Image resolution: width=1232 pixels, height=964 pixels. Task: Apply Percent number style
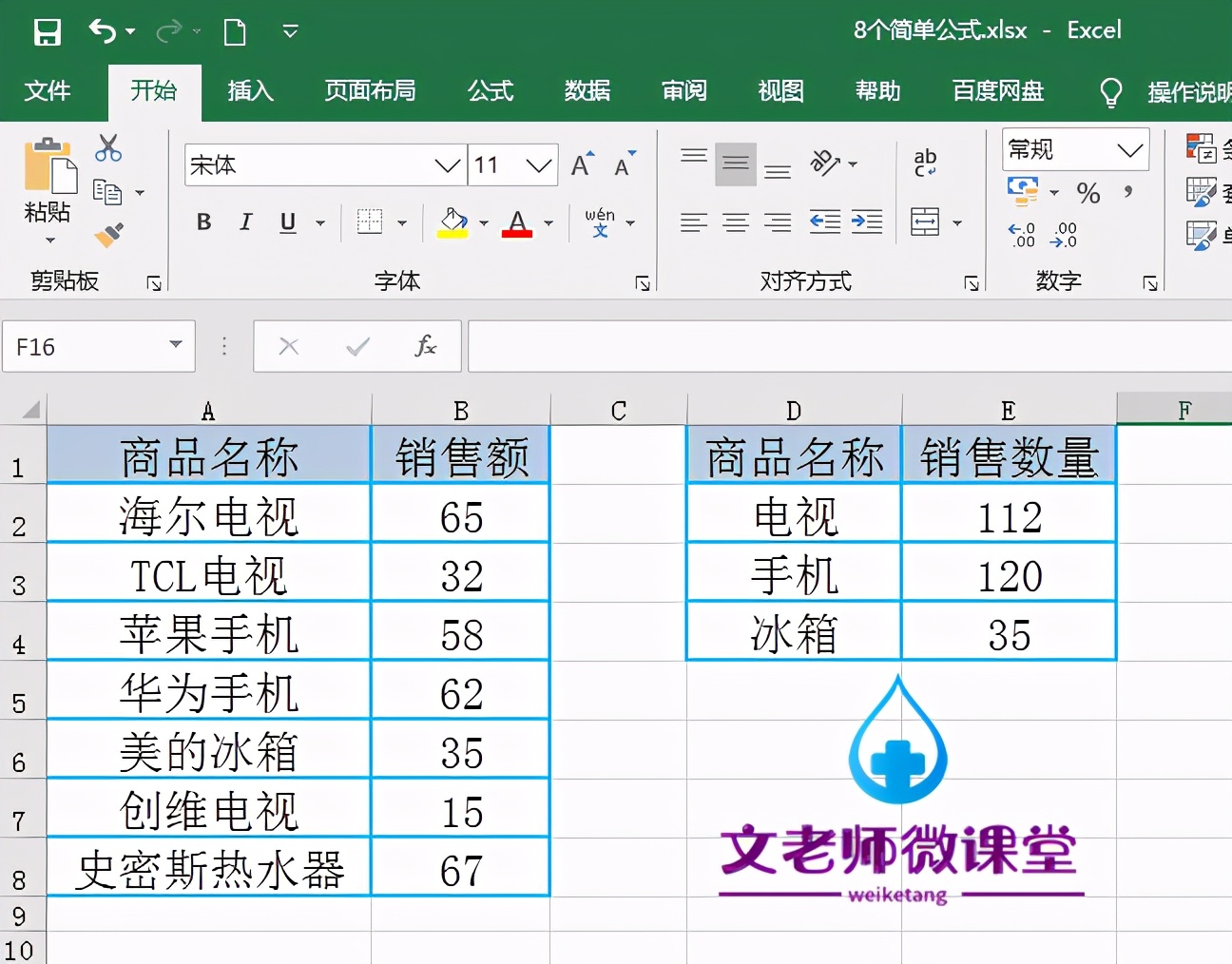1089,193
